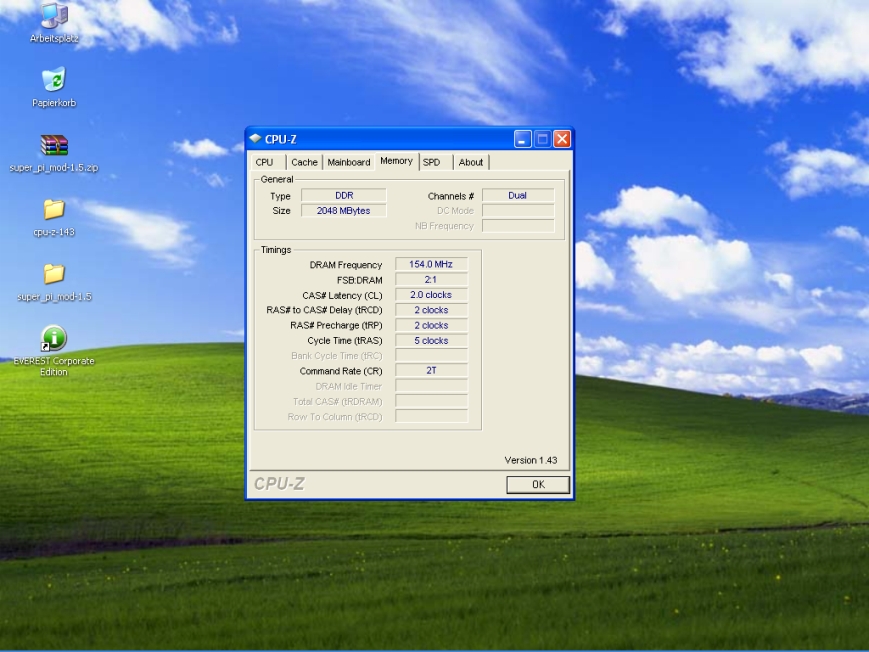Click the empty NB Frequency field

click(518, 226)
